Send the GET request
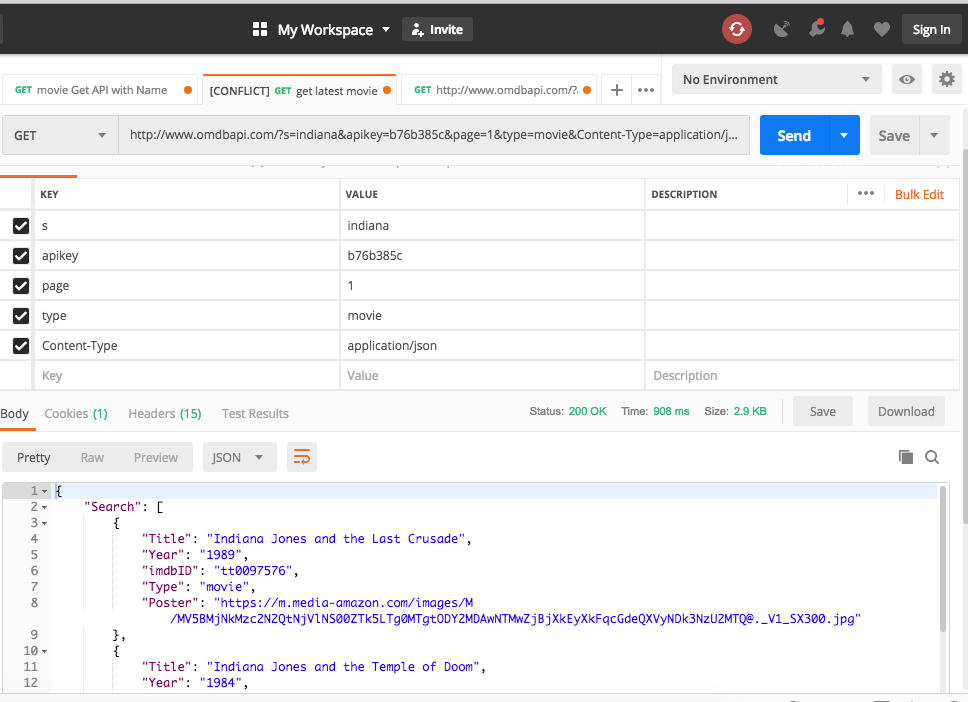 tap(794, 135)
